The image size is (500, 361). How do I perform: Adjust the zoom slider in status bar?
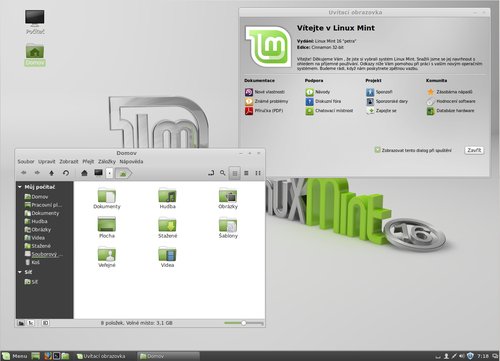pyautogui.click(x=244, y=323)
